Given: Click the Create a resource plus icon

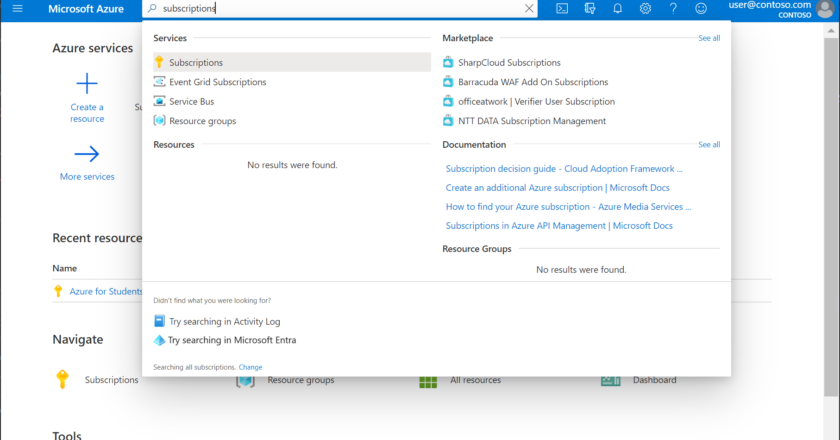Looking at the screenshot, I should tap(87, 83).
